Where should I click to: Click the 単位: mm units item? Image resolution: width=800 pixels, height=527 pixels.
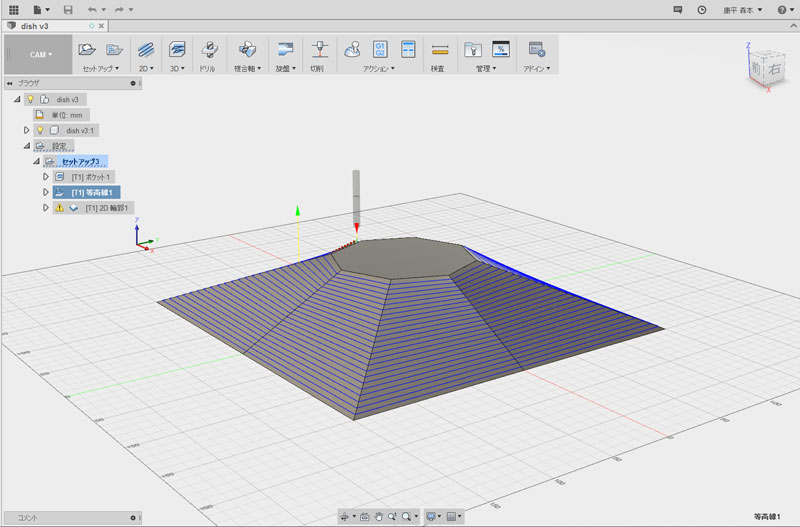click(x=66, y=115)
